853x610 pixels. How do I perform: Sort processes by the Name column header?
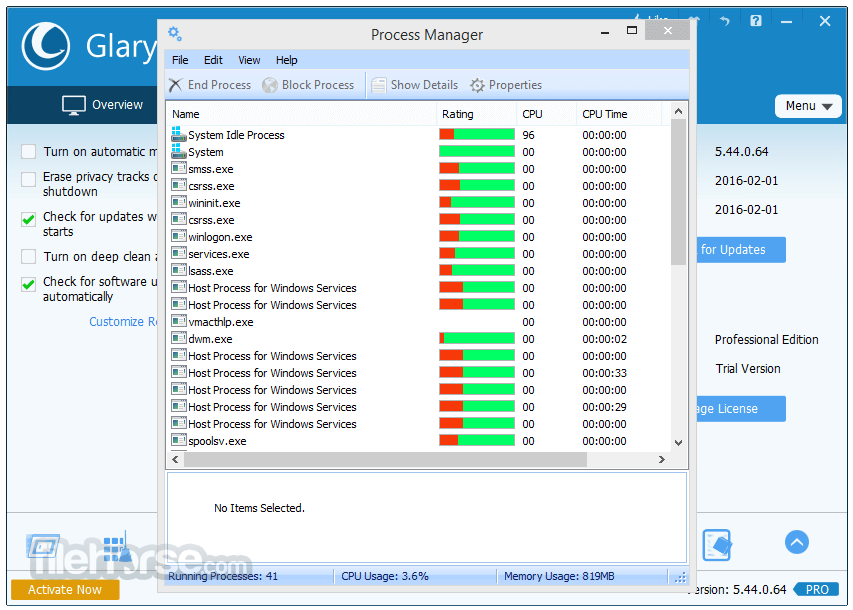coord(302,114)
